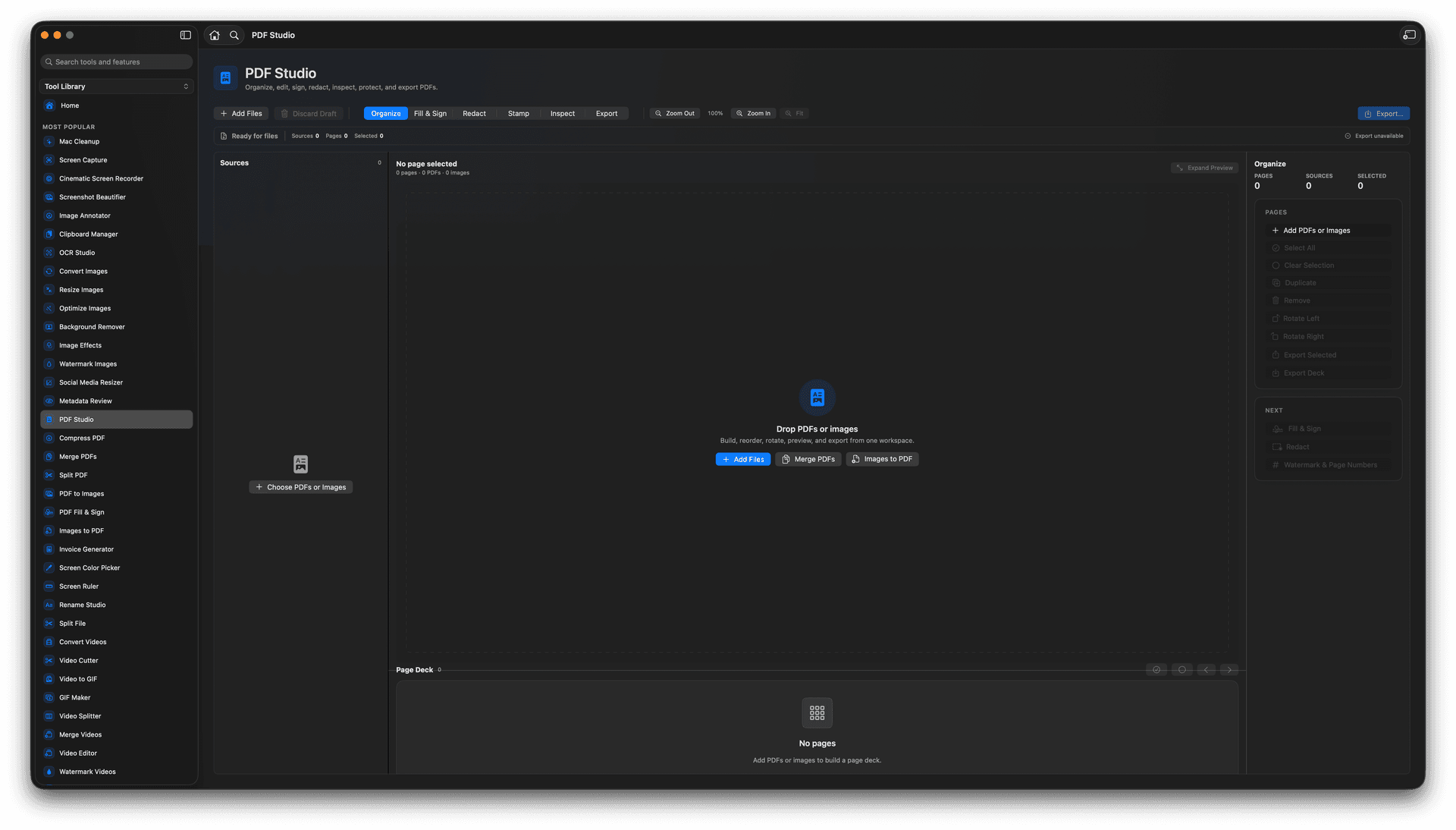The image size is (1456, 830).
Task: Click the Zoom Out button
Action: tap(674, 113)
